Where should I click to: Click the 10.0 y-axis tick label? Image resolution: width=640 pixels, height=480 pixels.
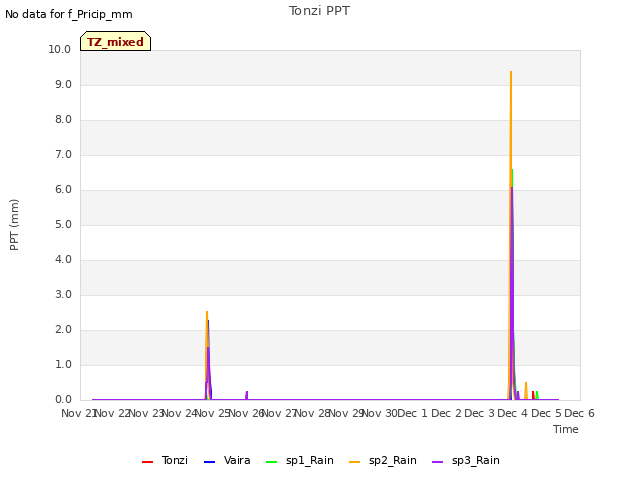[60, 49]
